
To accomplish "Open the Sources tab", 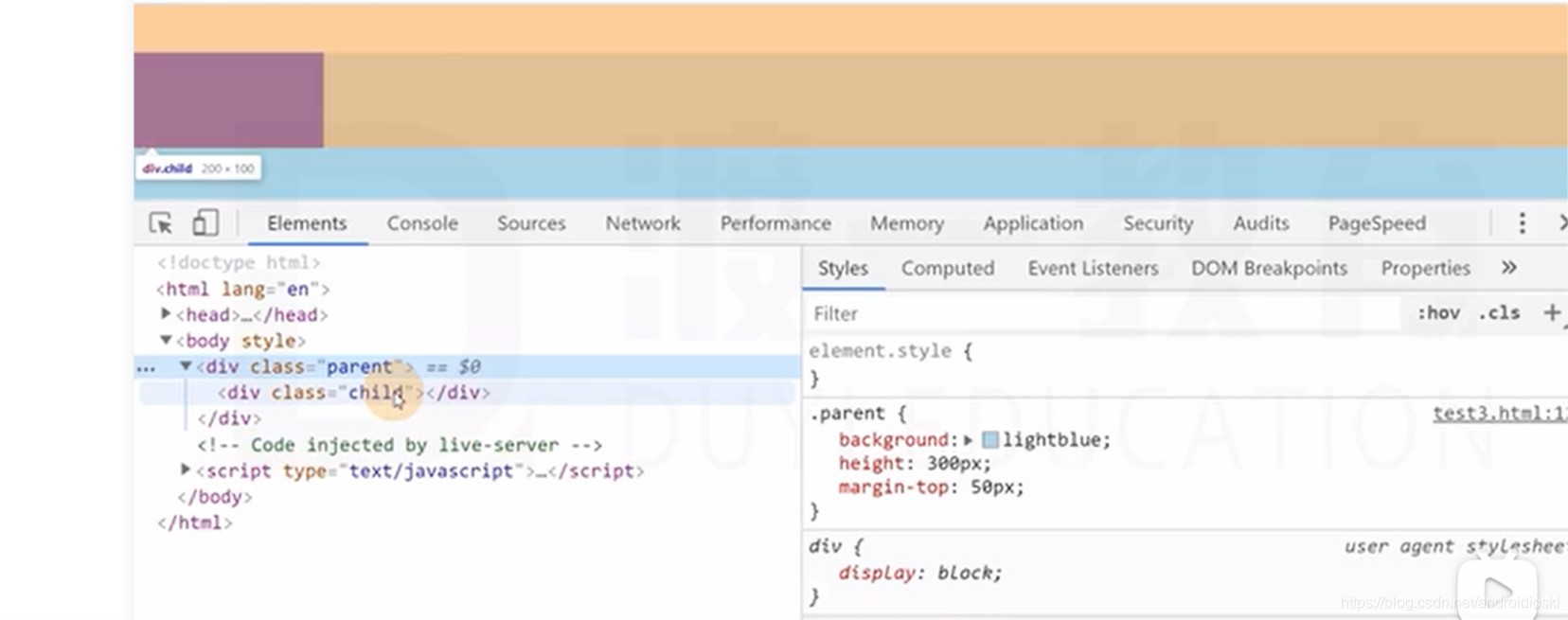I will pos(531,223).
